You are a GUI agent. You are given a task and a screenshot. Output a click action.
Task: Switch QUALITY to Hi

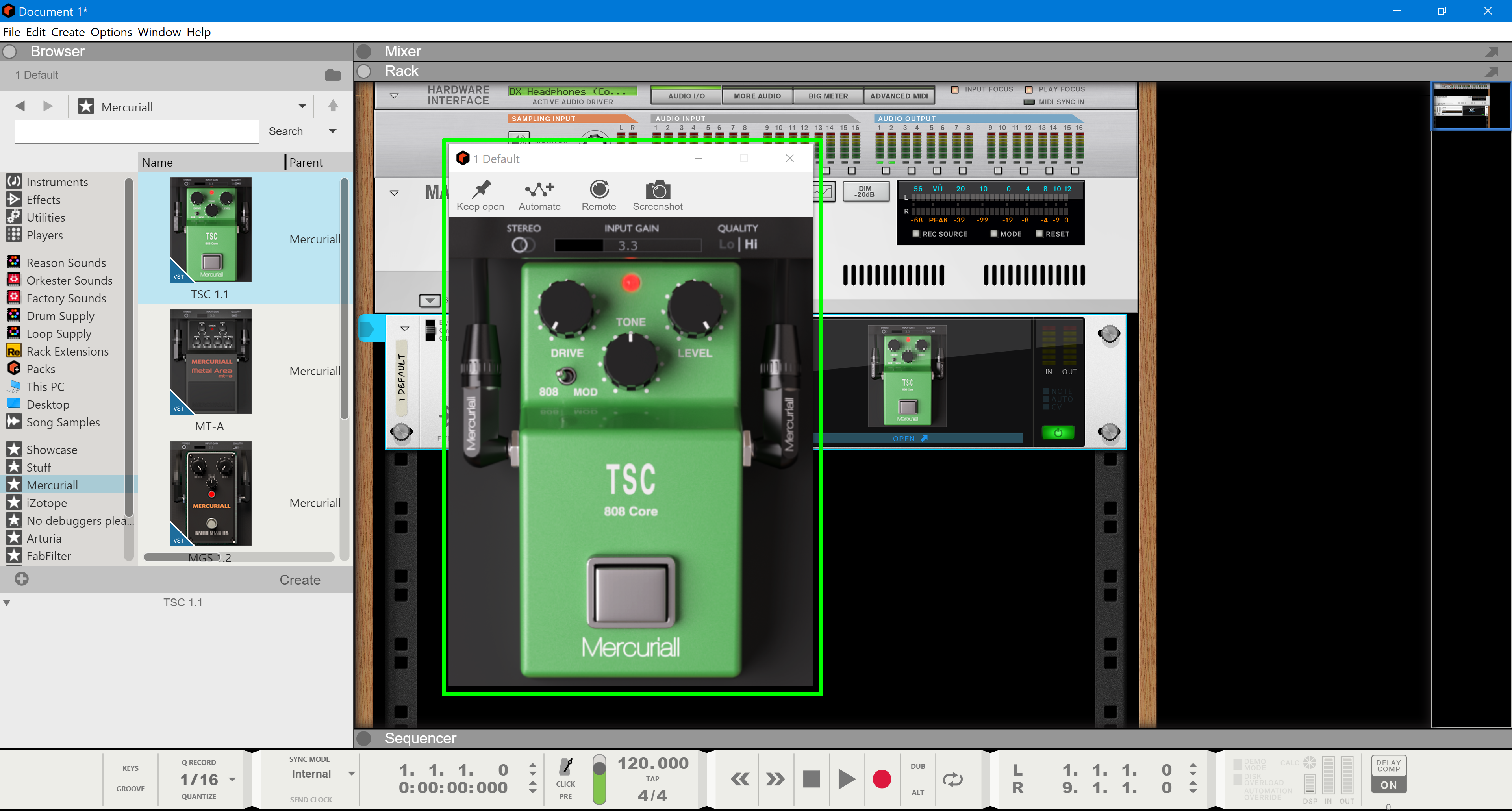[751, 244]
